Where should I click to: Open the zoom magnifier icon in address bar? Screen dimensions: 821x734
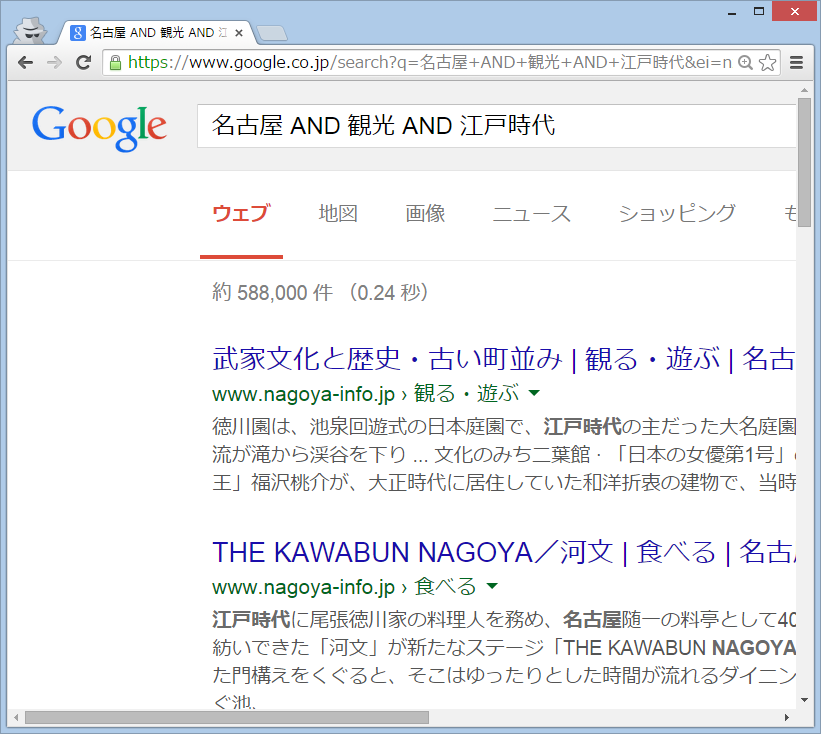(745, 63)
